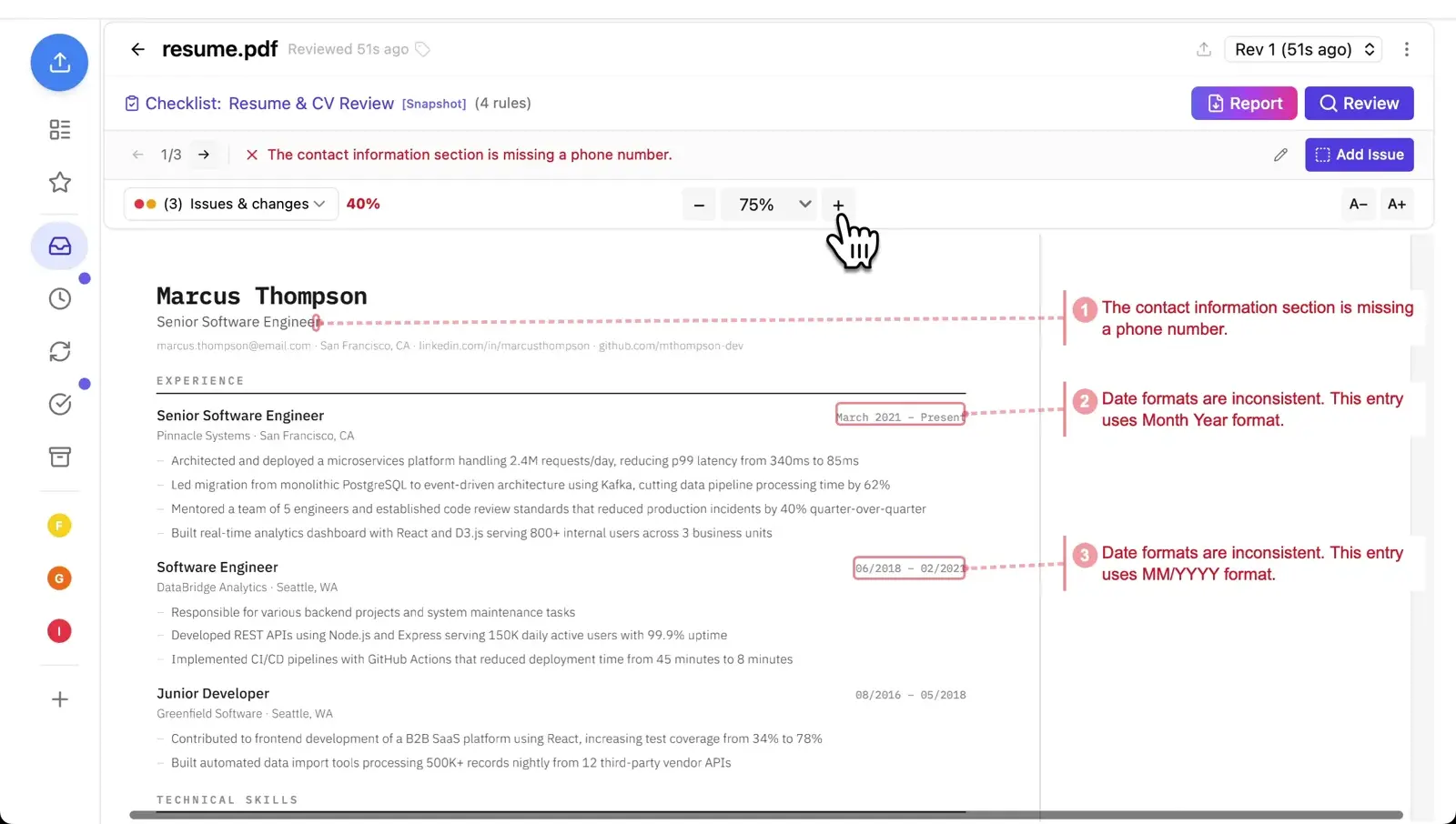
Task: Click the Report button
Action: tap(1243, 103)
